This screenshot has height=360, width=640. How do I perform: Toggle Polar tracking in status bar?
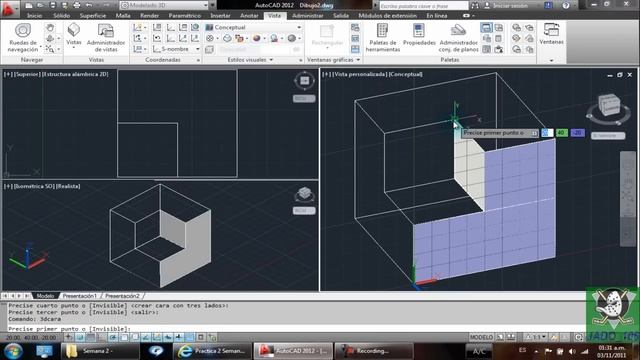113,337
